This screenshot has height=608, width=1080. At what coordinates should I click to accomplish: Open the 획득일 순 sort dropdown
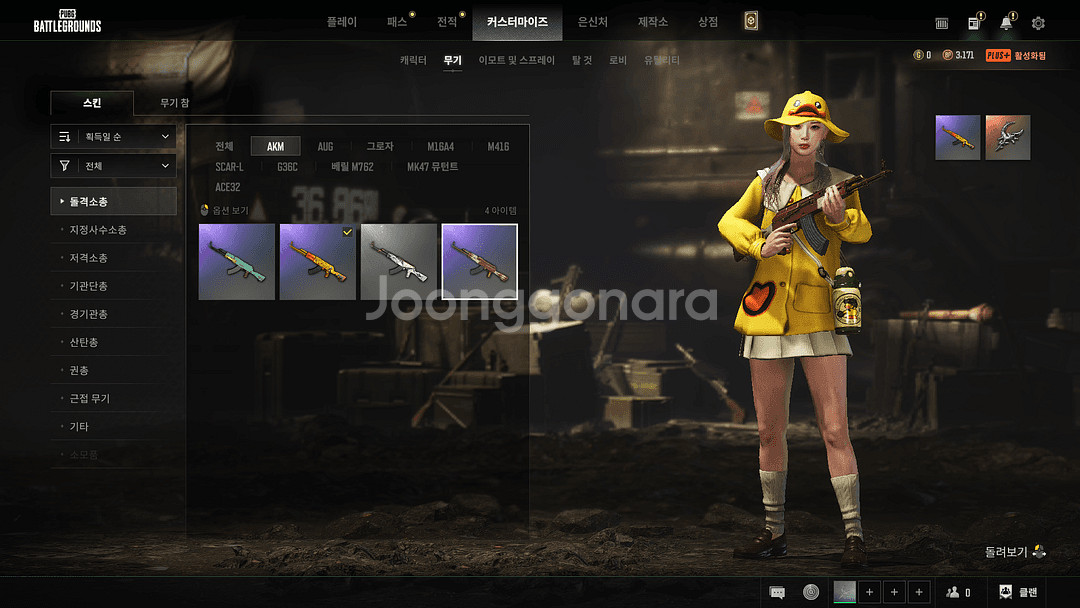(x=114, y=137)
